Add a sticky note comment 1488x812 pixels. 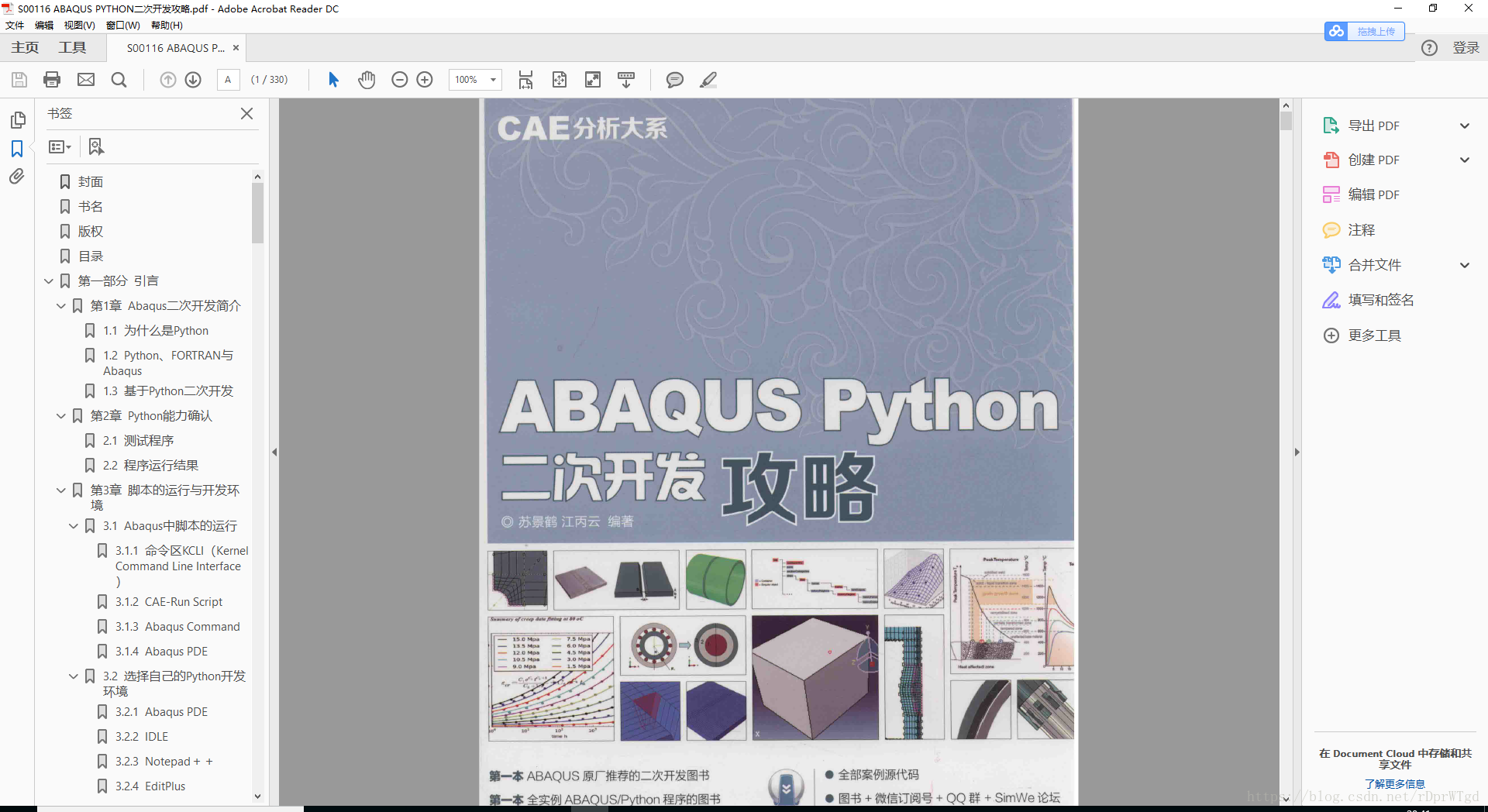(675, 80)
